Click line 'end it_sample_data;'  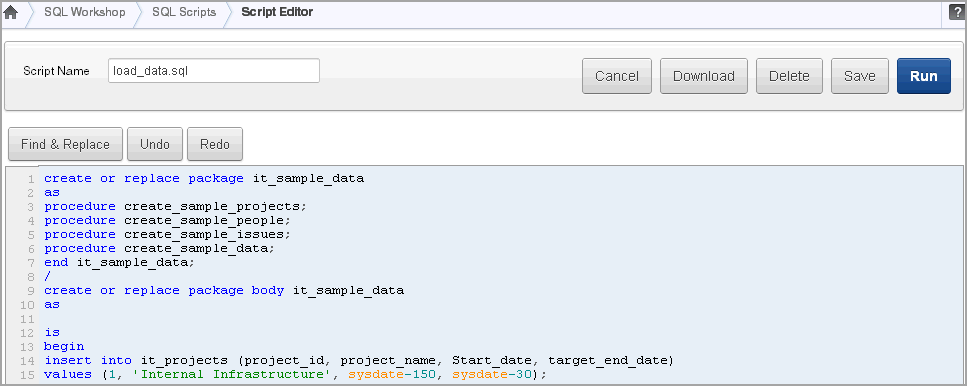click(119, 263)
